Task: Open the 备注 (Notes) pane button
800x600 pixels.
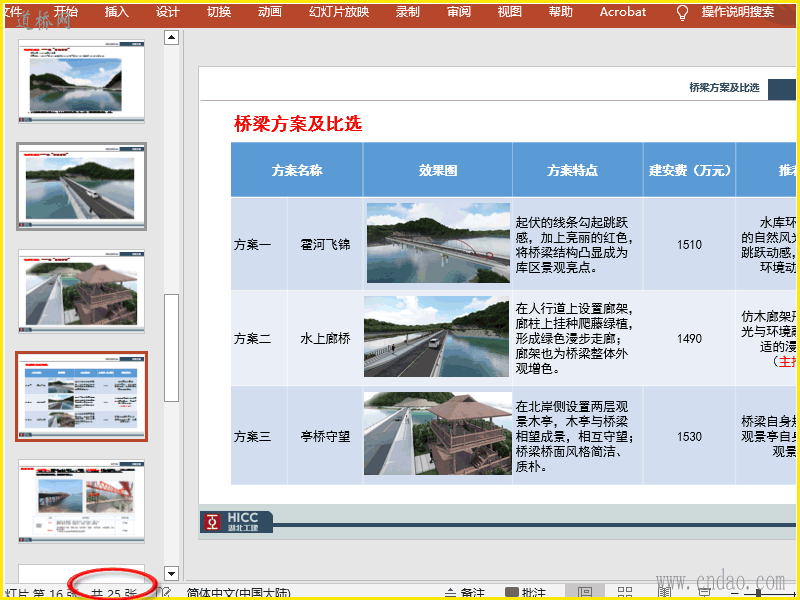Action: [465, 593]
